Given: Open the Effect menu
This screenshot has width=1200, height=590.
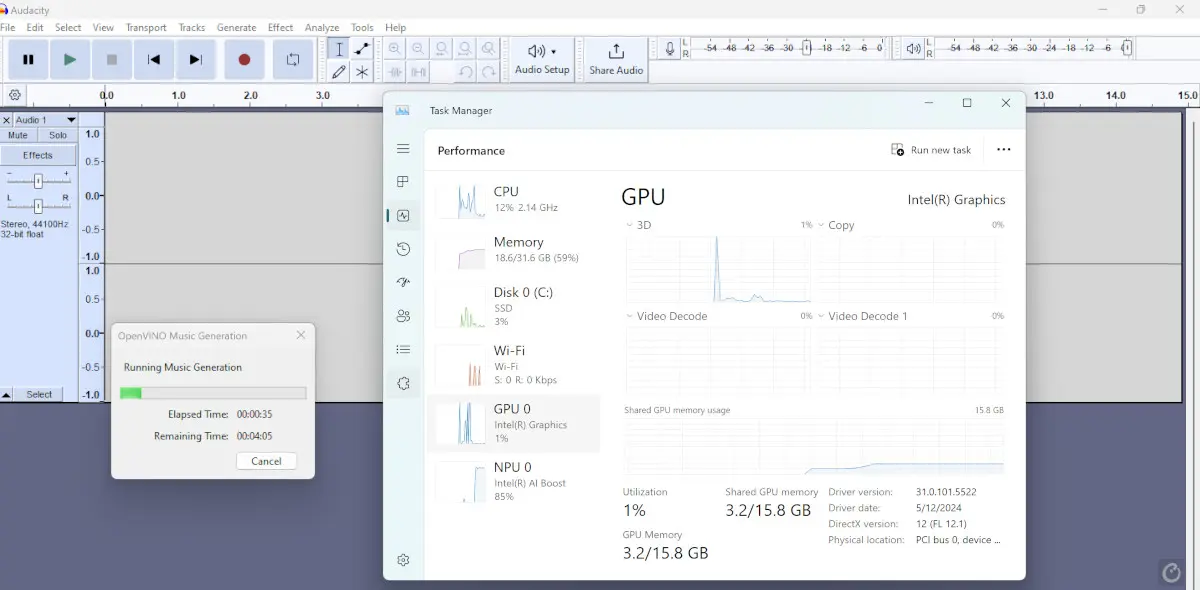Looking at the screenshot, I should pyautogui.click(x=281, y=27).
